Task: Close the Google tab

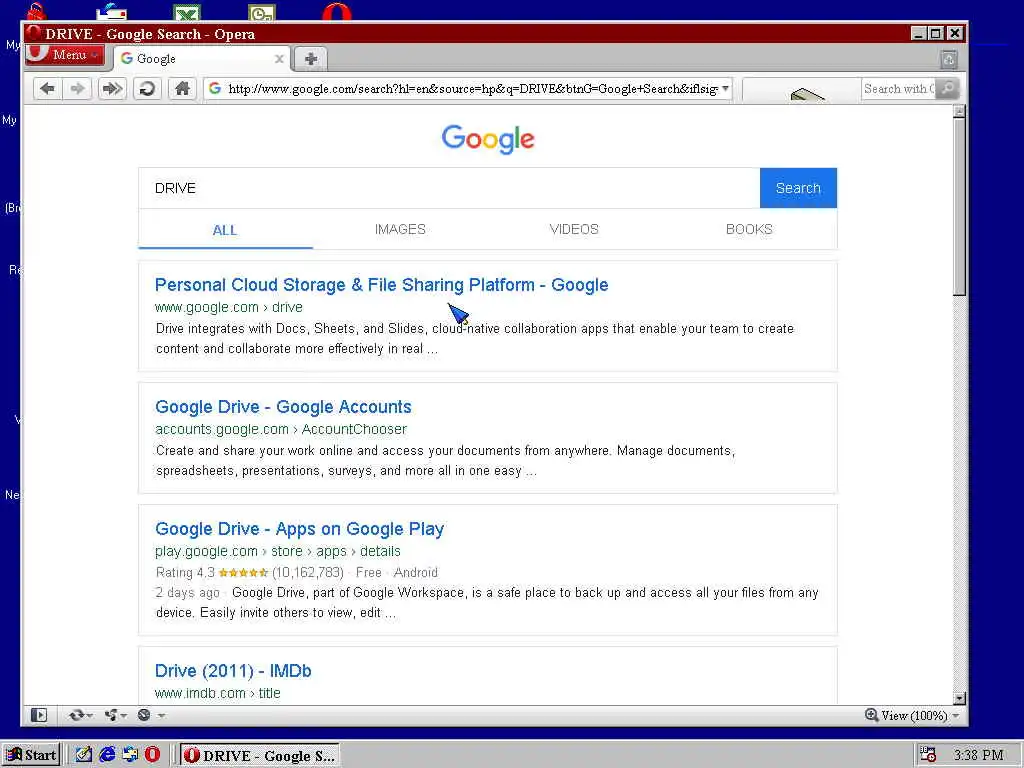Action: [279, 59]
